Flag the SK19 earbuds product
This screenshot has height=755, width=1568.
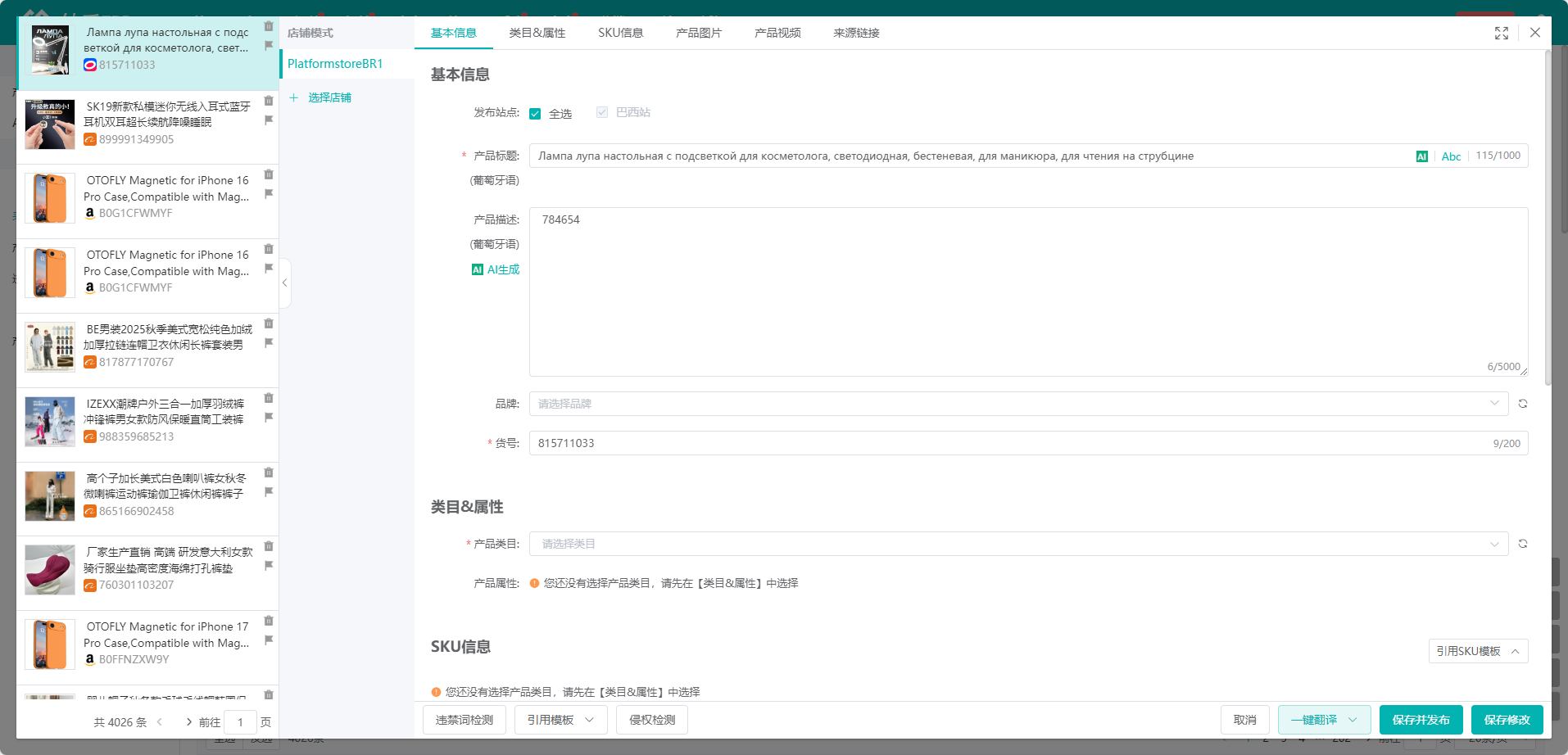pyautogui.click(x=269, y=119)
